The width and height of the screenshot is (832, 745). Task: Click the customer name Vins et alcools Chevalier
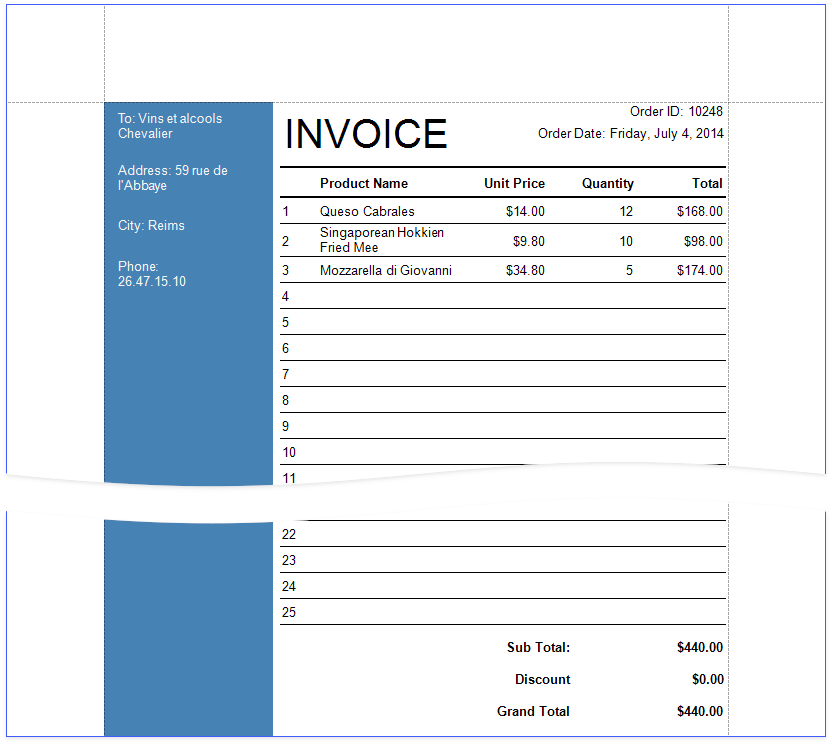[x=170, y=126]
